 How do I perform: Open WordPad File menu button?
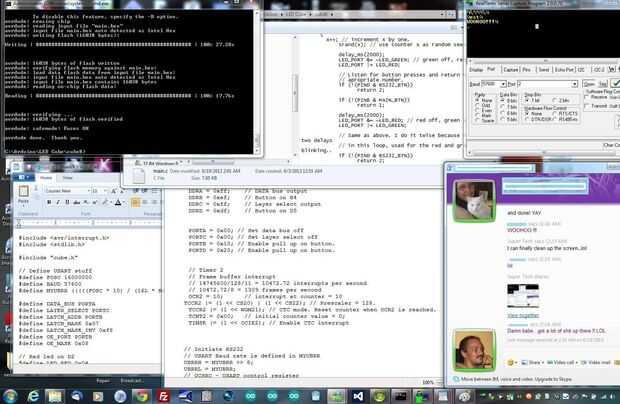(22, 177)
